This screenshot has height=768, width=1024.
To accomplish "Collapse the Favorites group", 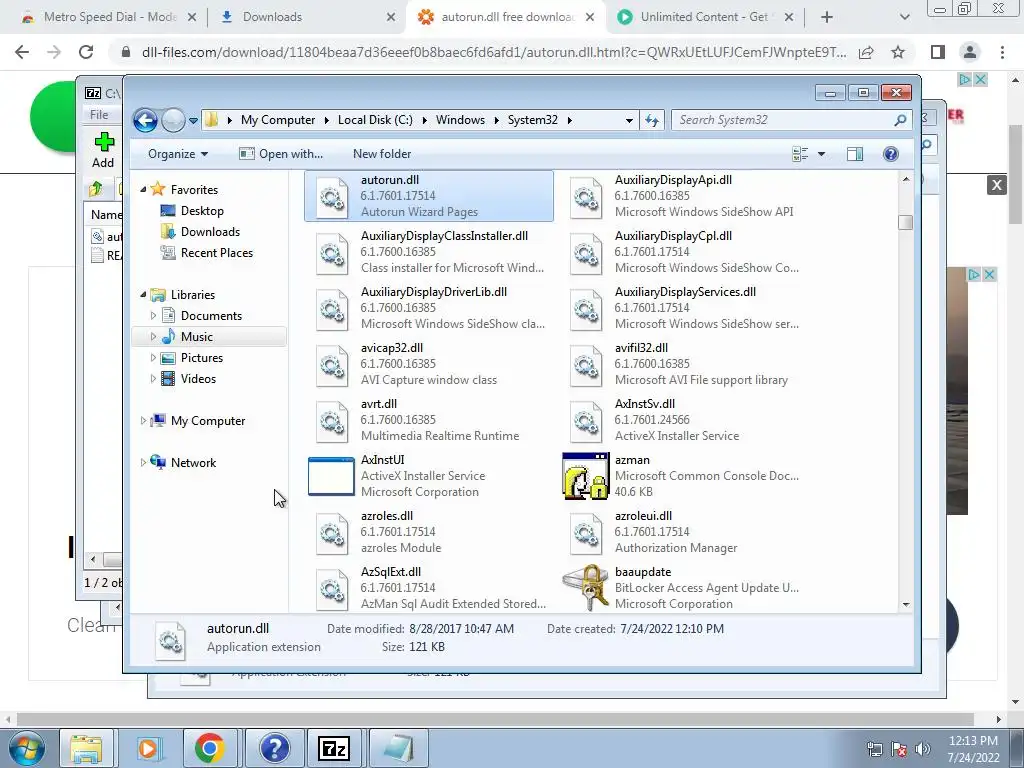I will pyautogui.click(x=143, y=189).
